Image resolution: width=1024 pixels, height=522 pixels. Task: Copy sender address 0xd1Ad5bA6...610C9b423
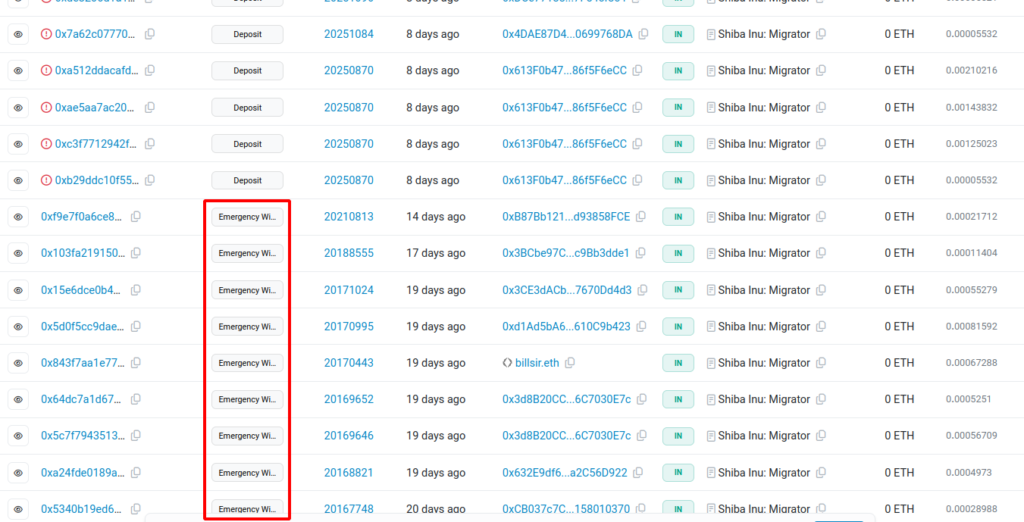point(641,326)
